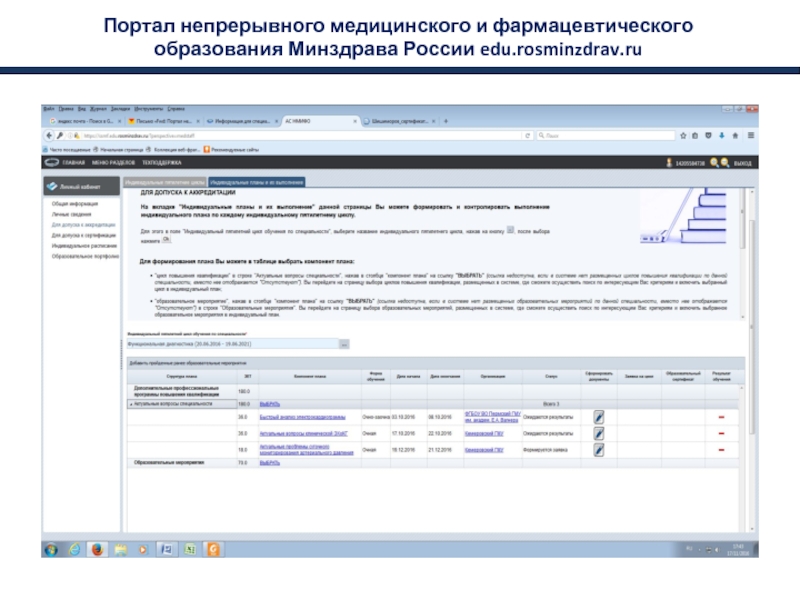Click the Firefox icon in the Windows taskbar
The width and height of the screenshot is (800, 600).
97,549
